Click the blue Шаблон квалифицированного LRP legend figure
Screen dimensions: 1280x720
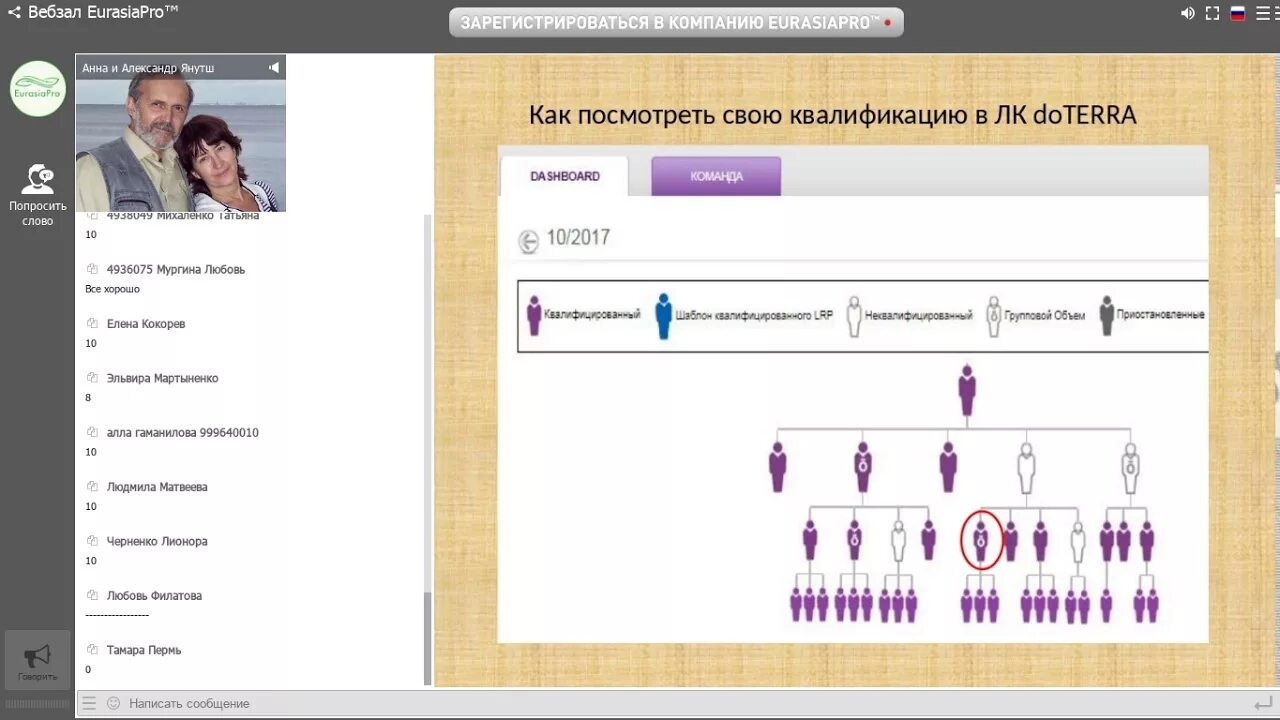tap(663, 316)
